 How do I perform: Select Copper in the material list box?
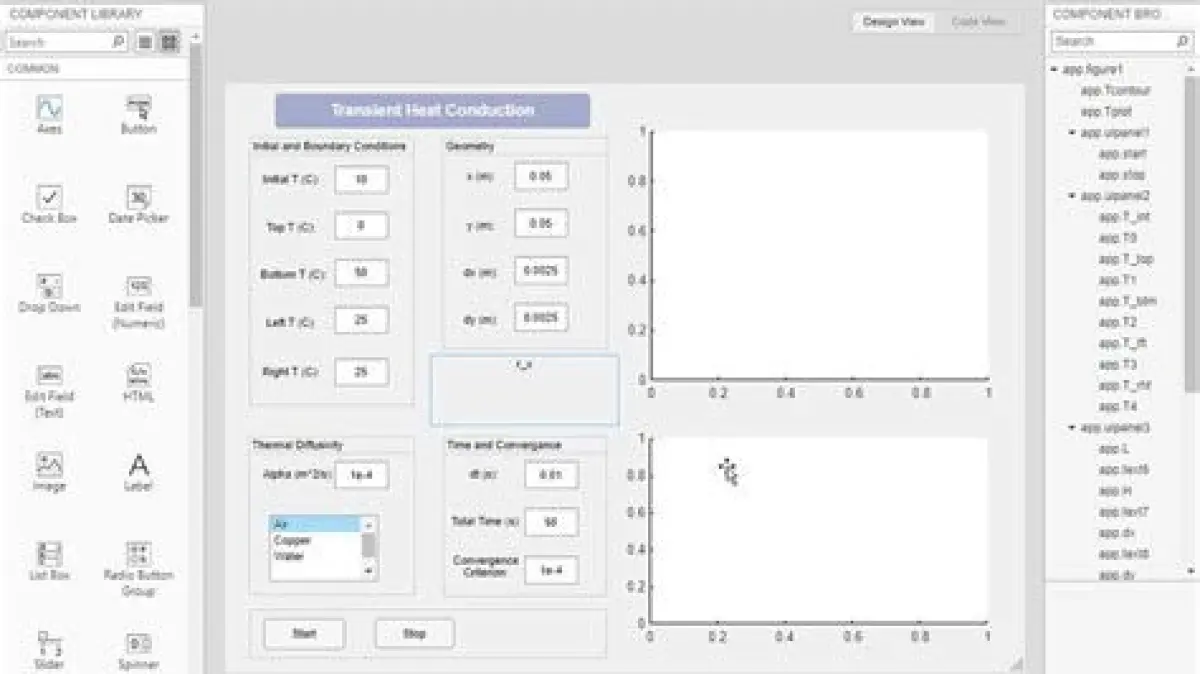point(293,540)
